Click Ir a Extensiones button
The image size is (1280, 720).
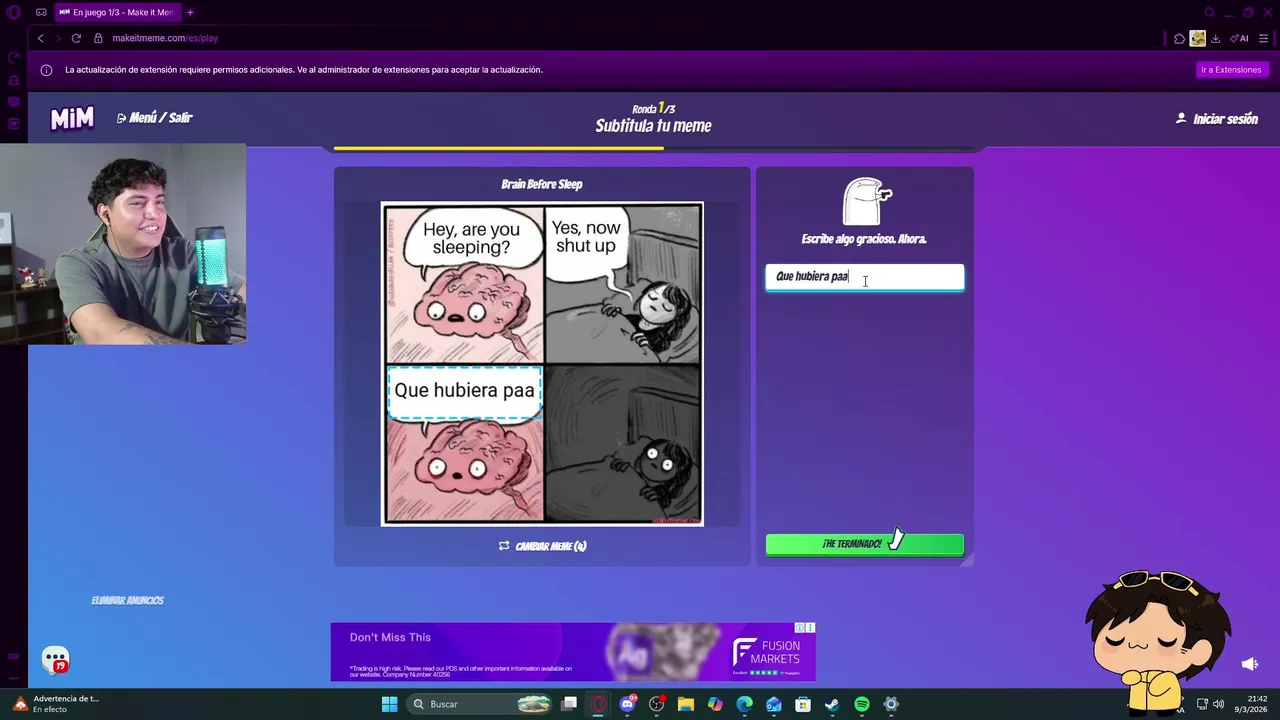click(1231, 70)
